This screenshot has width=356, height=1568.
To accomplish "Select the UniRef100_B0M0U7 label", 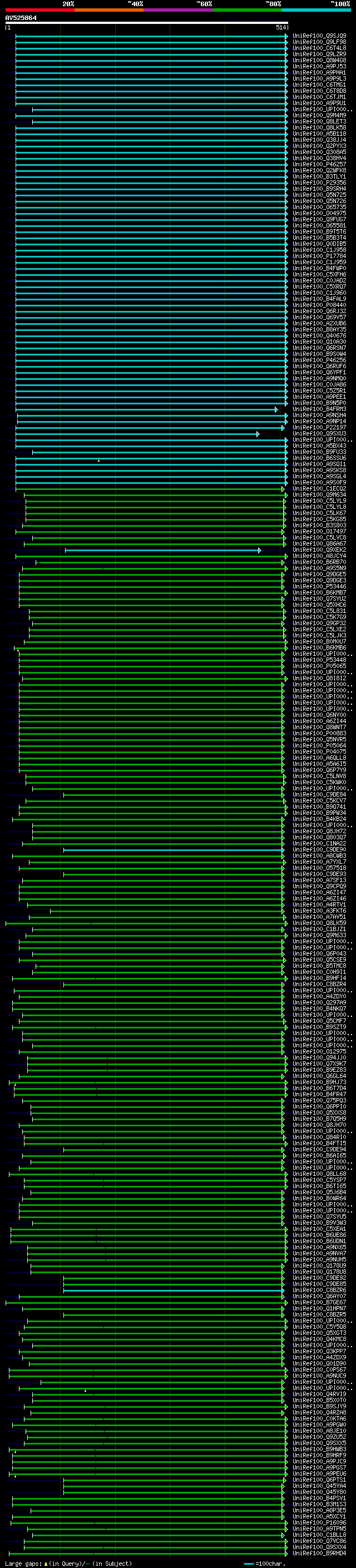I will 319,641.
